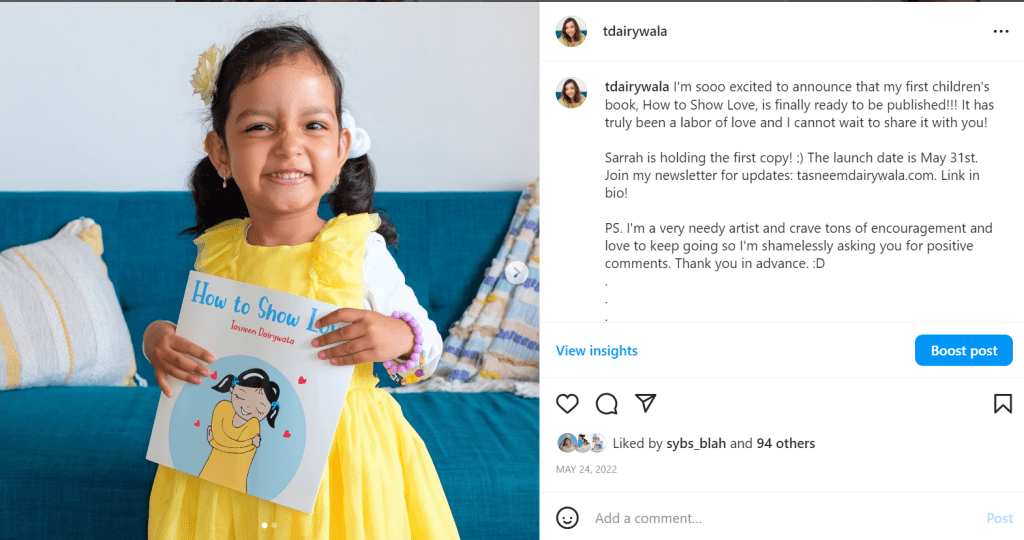Image resolution: width=1024 pixels, height=540 pixels.
Task: Save the post with the bookmark icon
Action: [1002, 404]
